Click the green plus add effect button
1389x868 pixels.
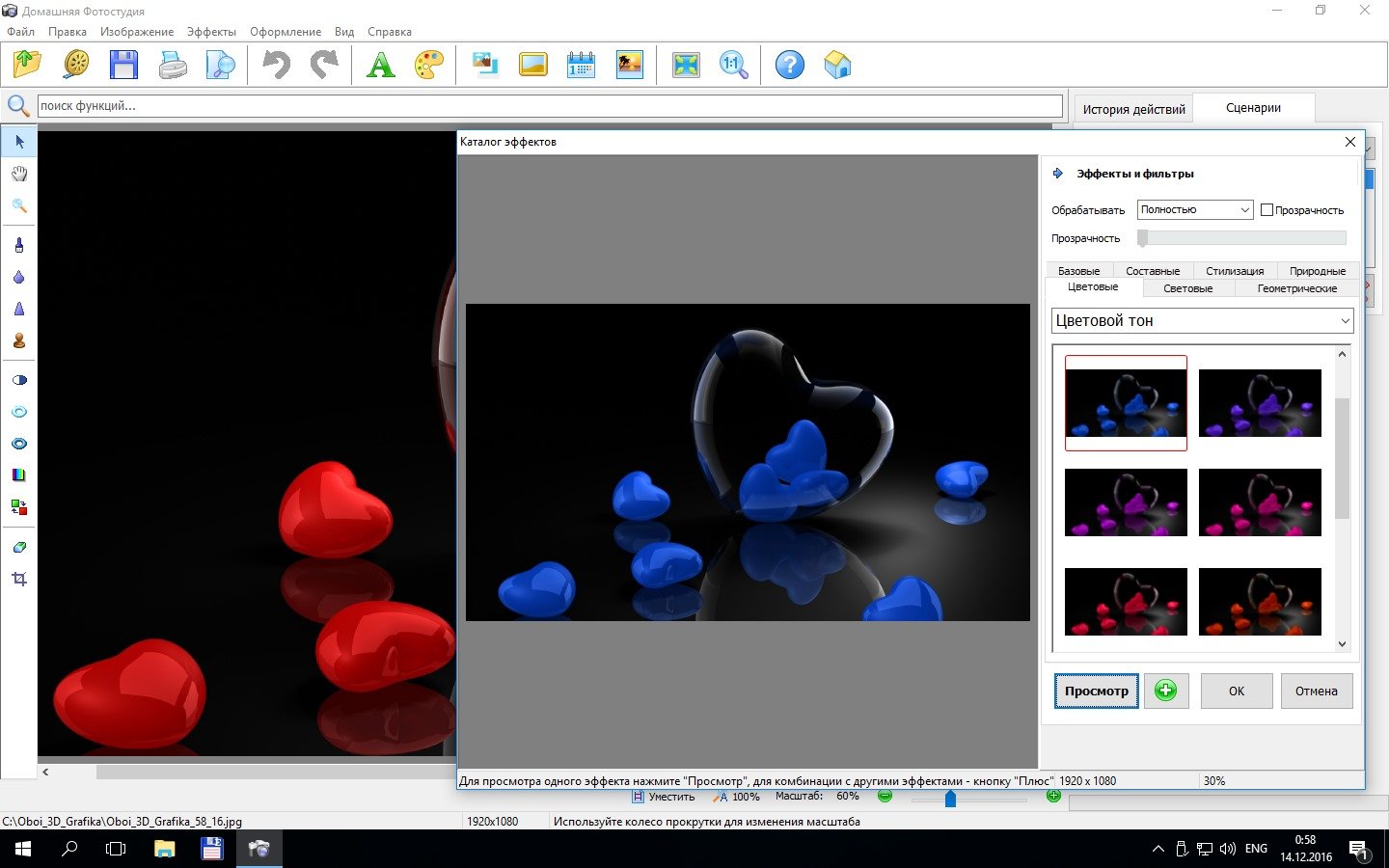(x=1165, y=691)
